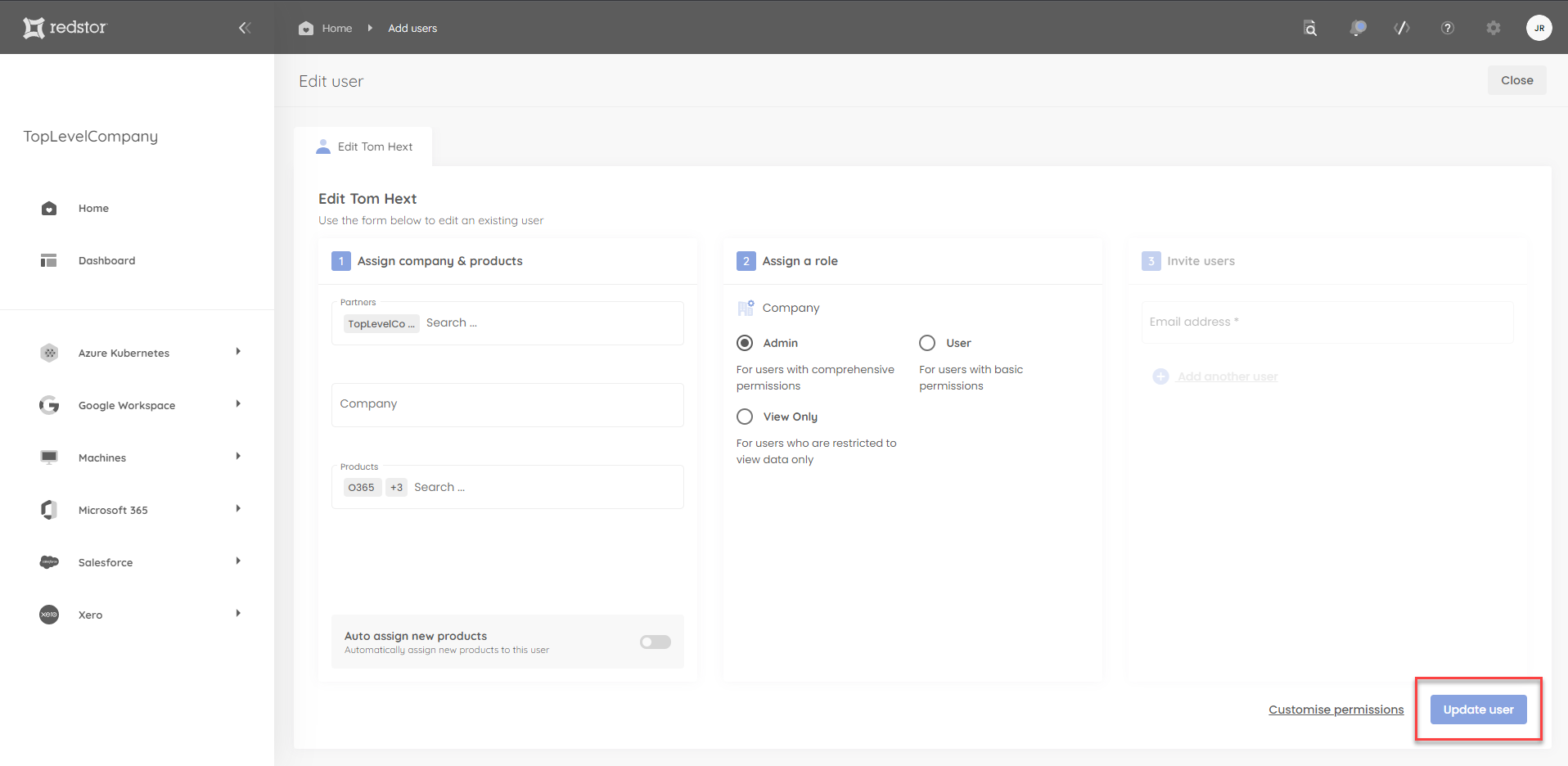Click the Close button
1568x766 pixels.
coord(1516,80)
